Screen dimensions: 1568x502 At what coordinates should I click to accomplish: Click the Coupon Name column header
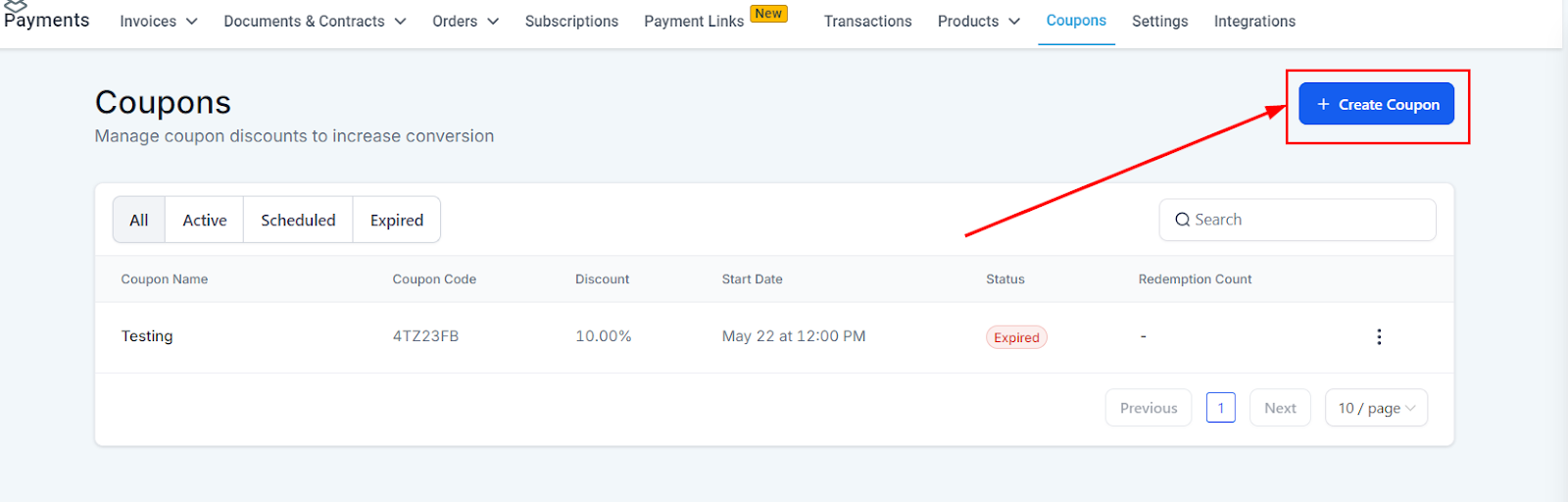165,279
